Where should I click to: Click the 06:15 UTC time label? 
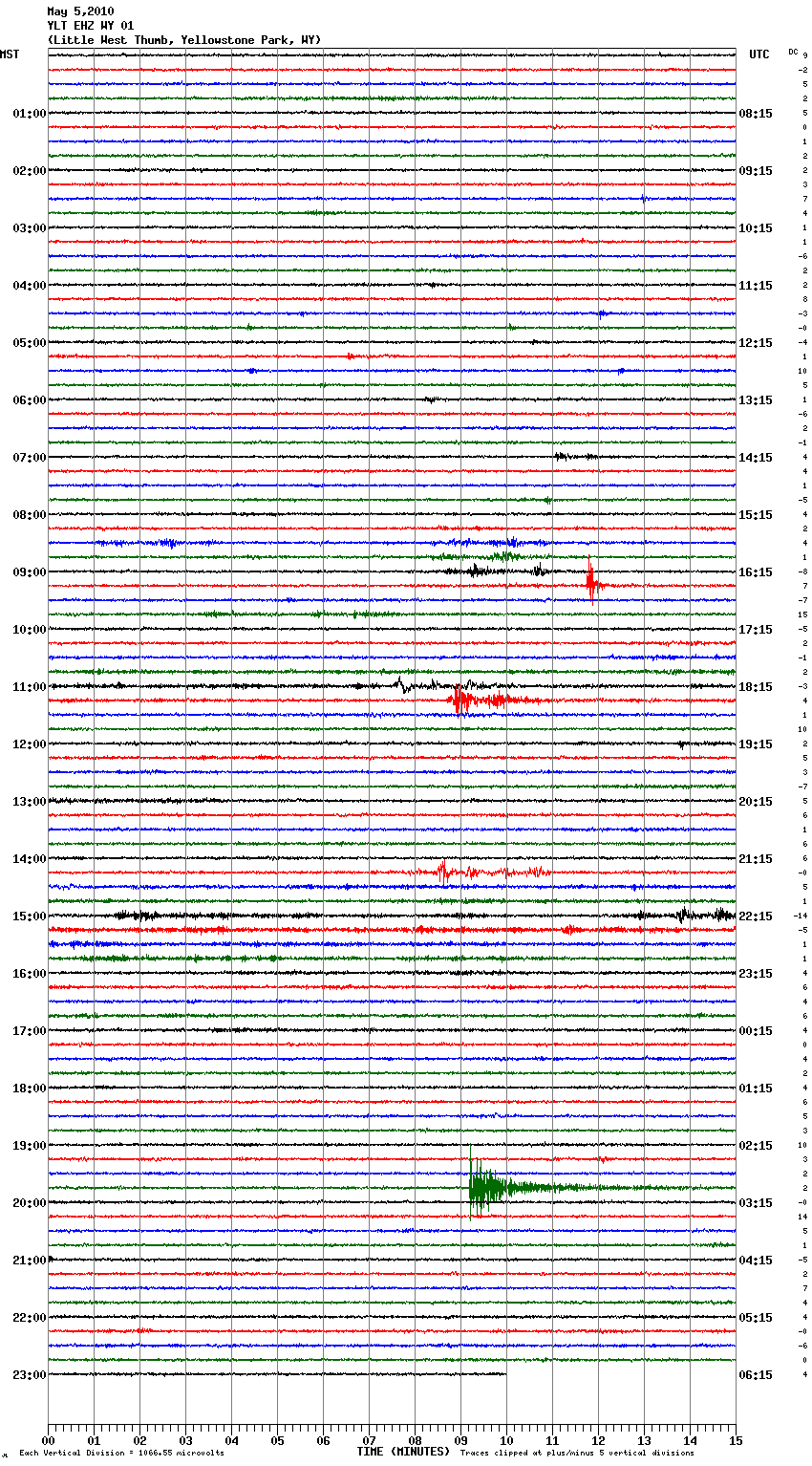pos(756,1375)
